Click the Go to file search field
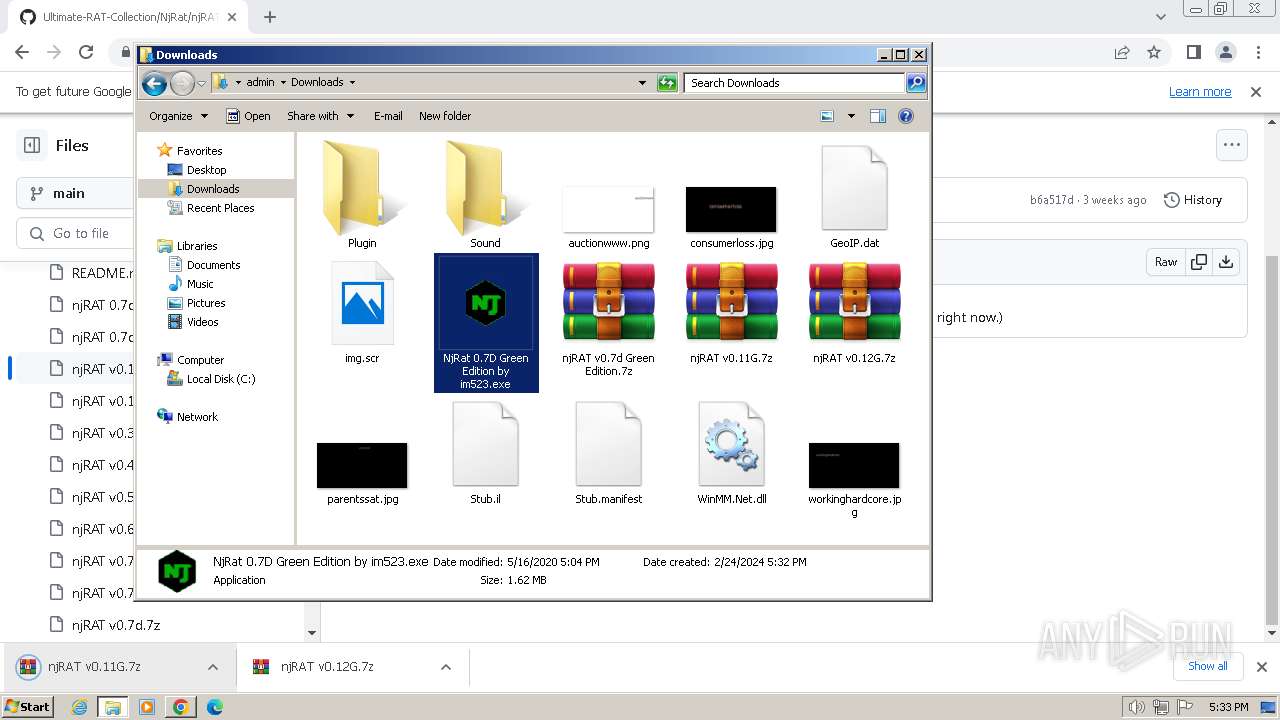Image resolution: width=1280 pixels, height=720 pixels. (x=75, y=233)
